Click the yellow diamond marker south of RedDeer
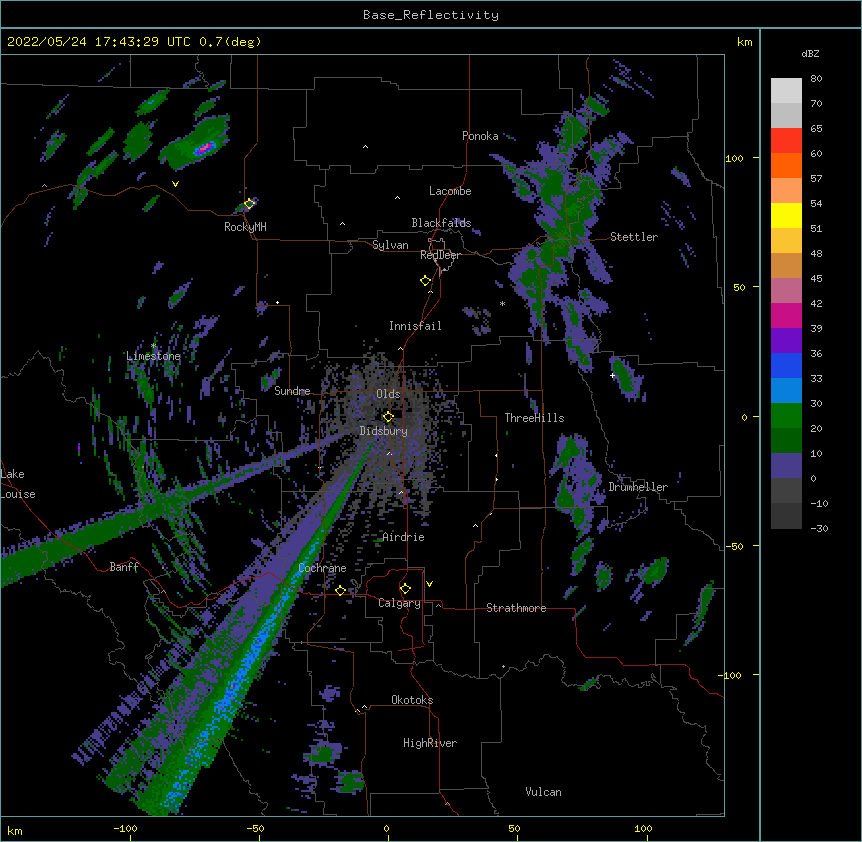This screenshot has width=862, height=842. click(x=425, y=281)
